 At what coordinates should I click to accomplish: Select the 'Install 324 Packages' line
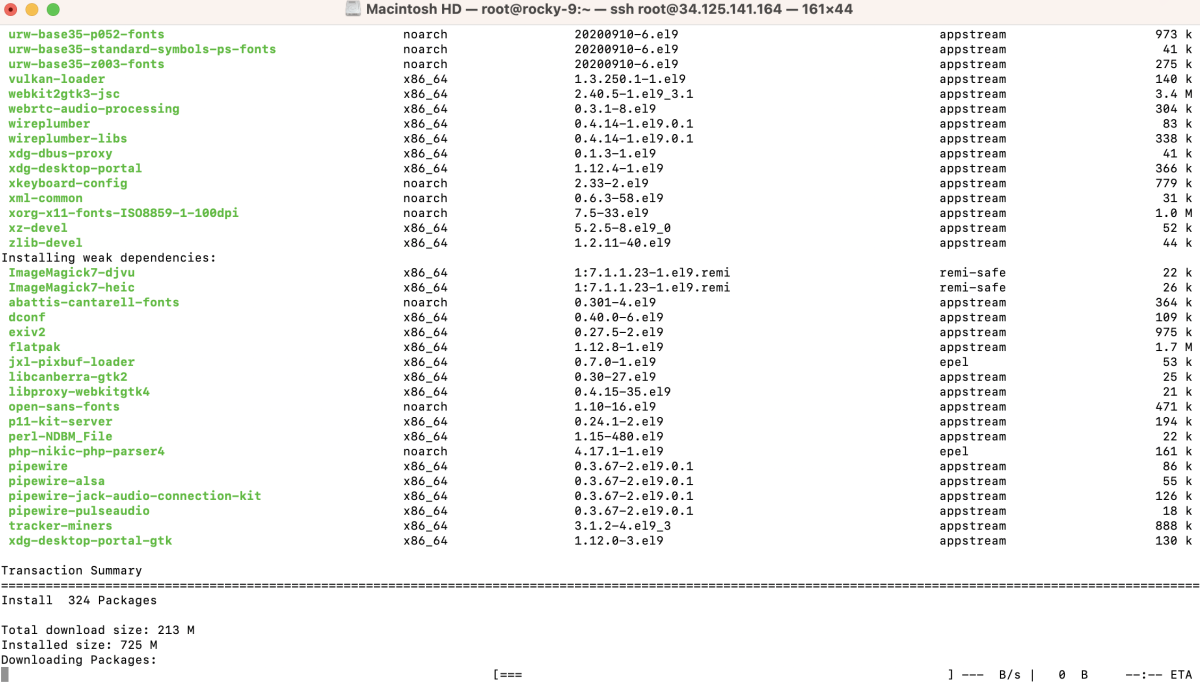(79, 601)
